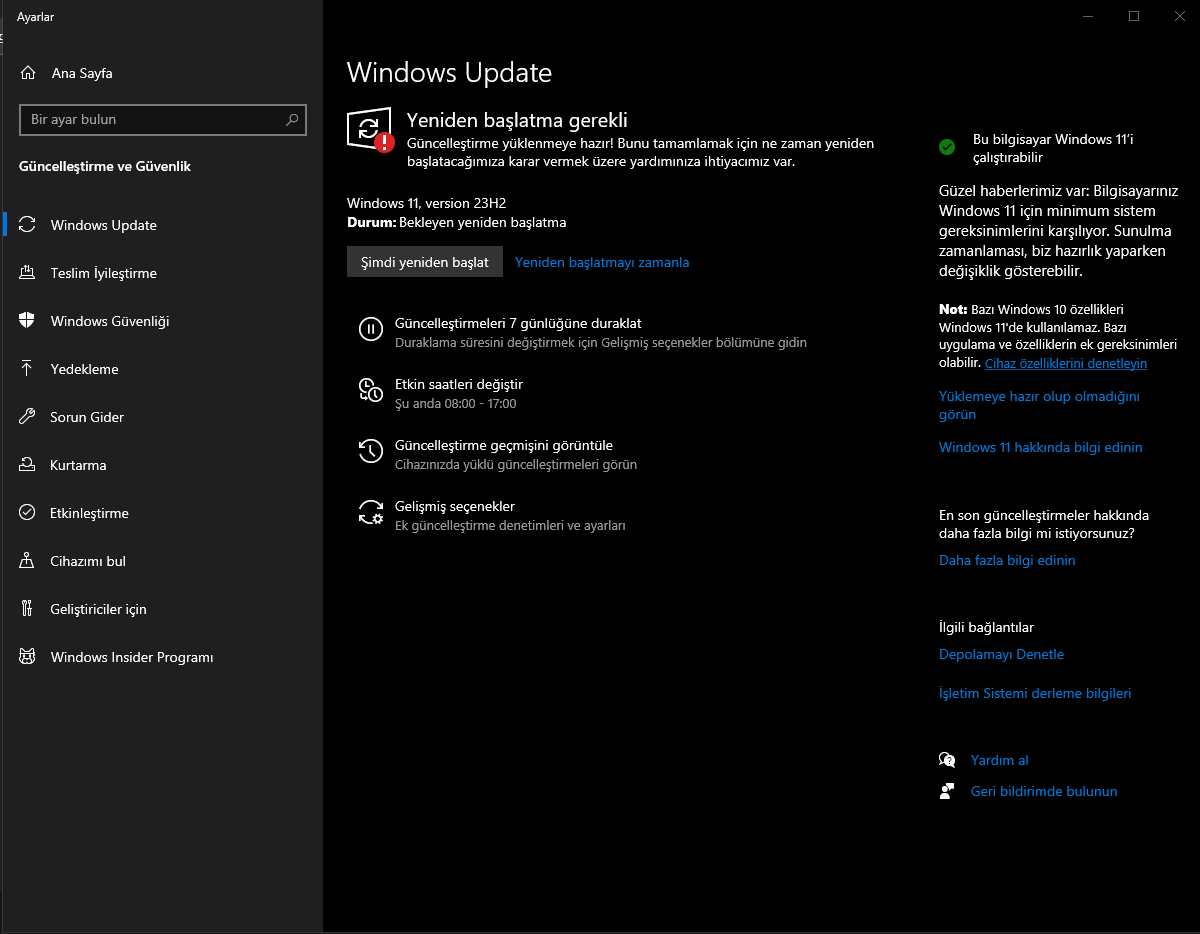The height and width of the screenshot is (934, 1200).
Task: Click the Yardım al chat bubble icon
Action: pyautogui.click(x=947, y=760)
